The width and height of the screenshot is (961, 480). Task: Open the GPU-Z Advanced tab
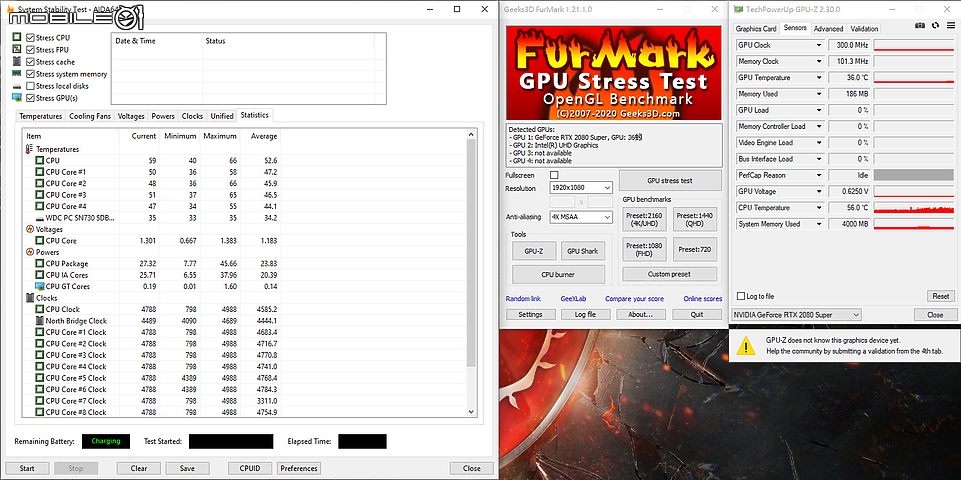coord(829,29)
